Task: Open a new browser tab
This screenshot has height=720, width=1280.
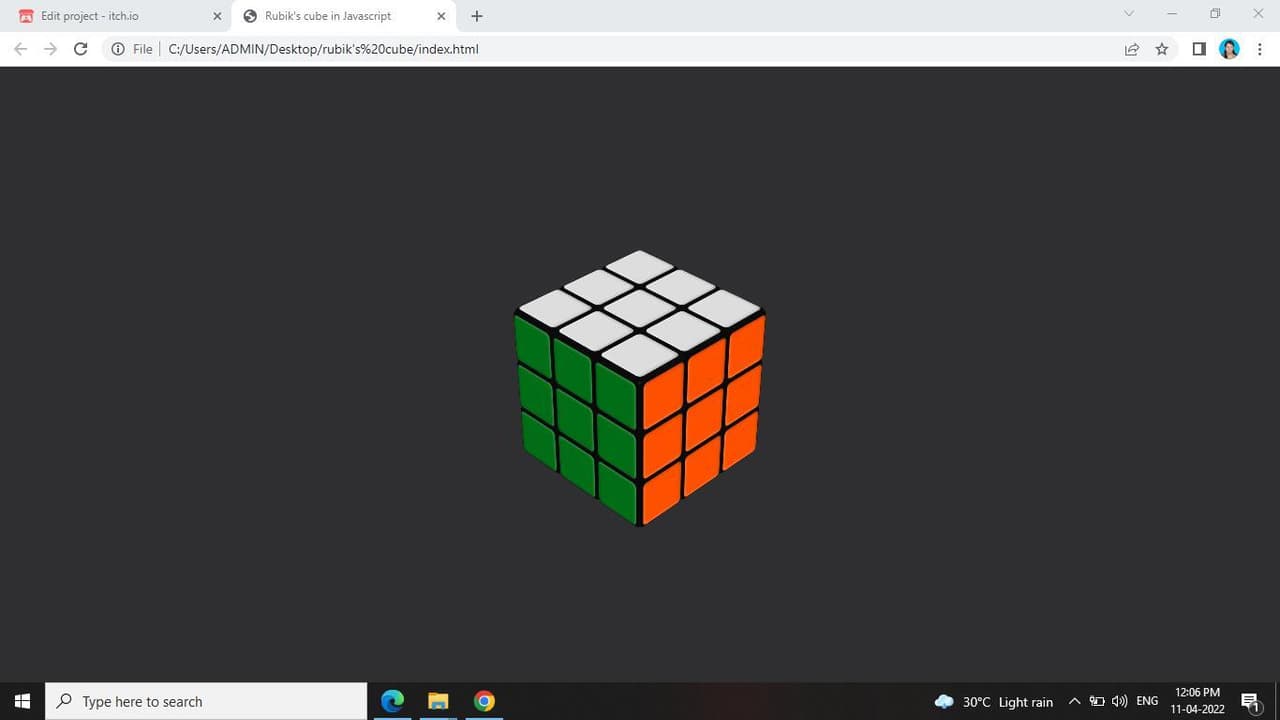Action: point(477,16)
